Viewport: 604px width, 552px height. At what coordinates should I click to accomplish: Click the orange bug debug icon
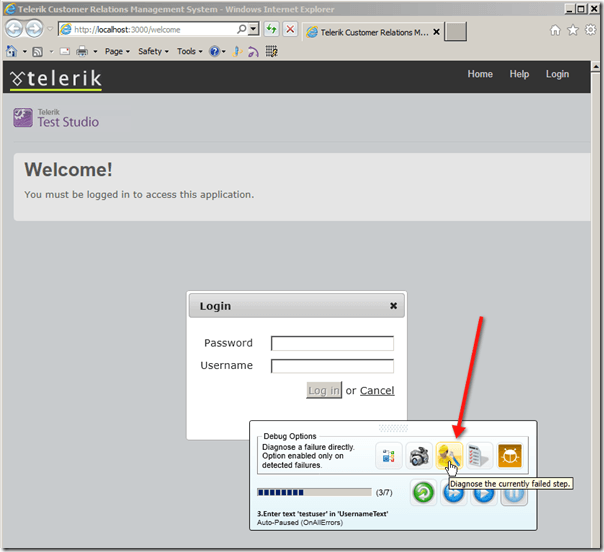click(510, 456)
